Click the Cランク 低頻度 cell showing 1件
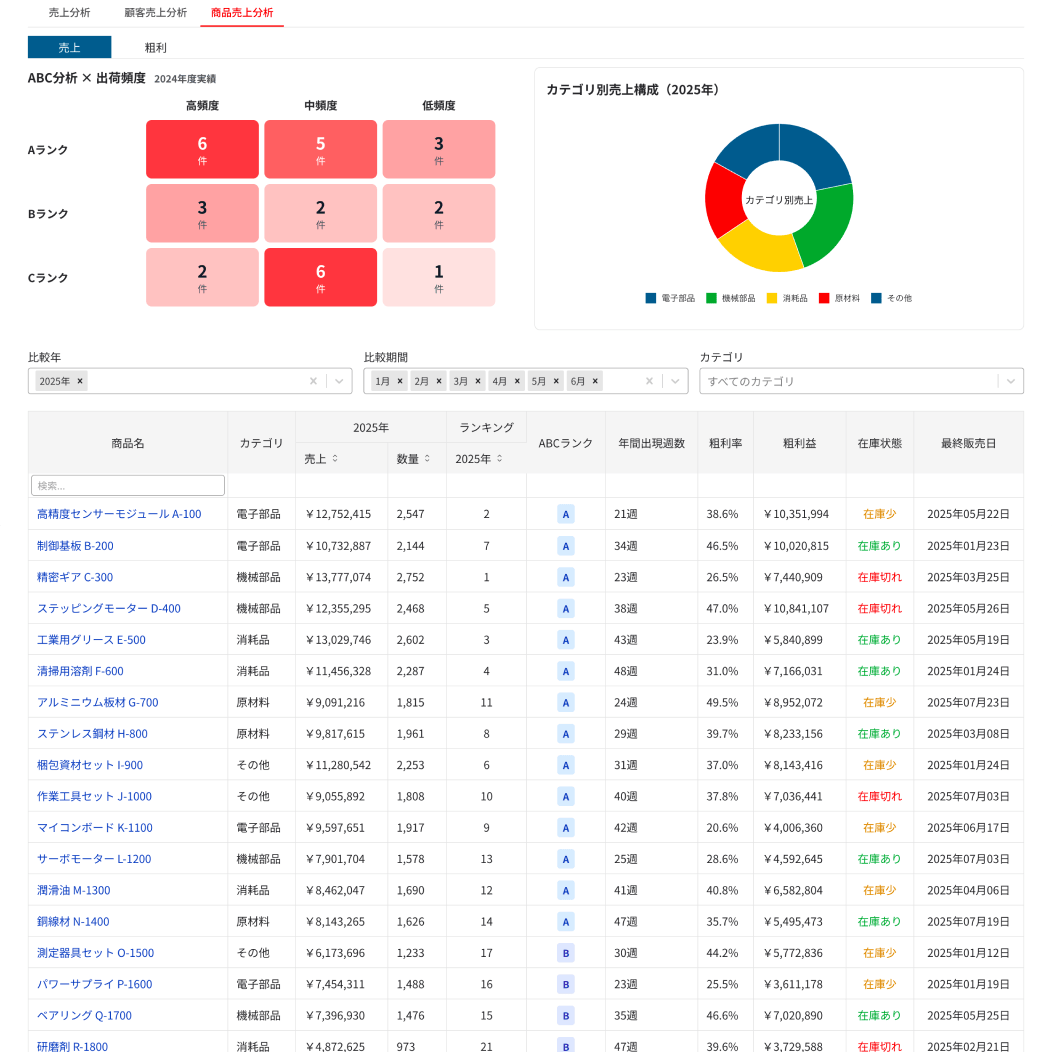The image size is (1052, 1052). pyautogui.click(x=439, y=277)
